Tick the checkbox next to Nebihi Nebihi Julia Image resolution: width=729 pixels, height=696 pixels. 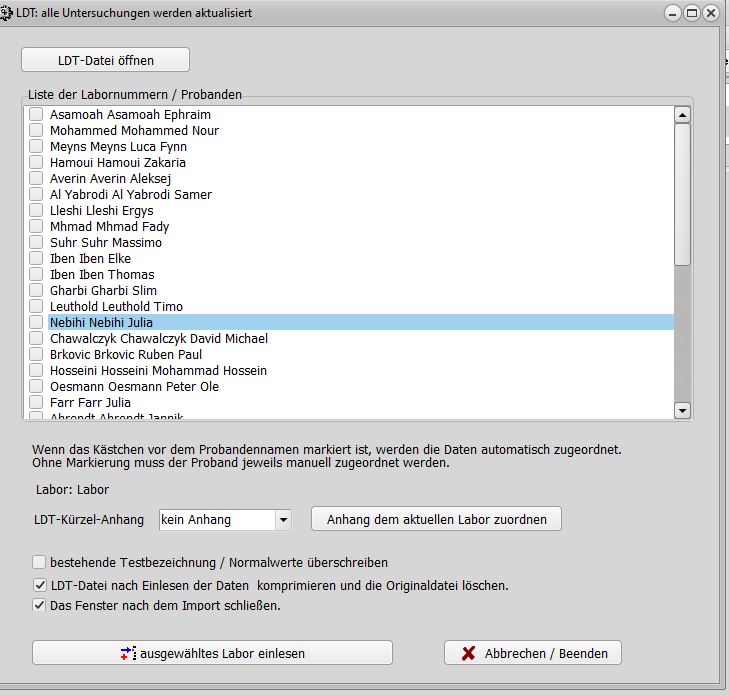36,323
